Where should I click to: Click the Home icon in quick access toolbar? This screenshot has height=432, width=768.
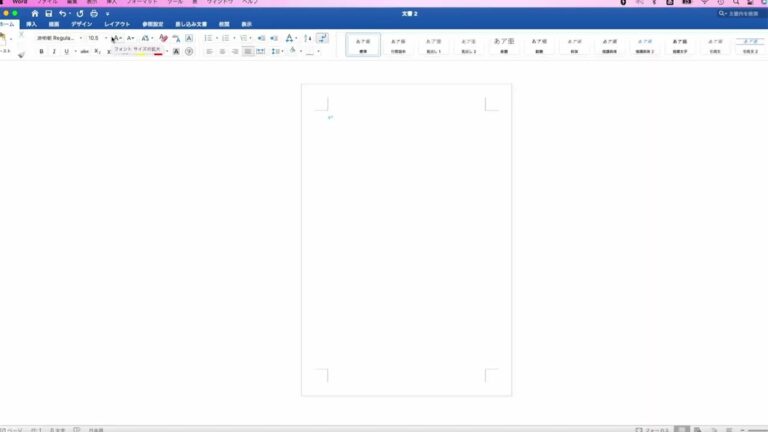pyautogui.click(x=35, y=14)
